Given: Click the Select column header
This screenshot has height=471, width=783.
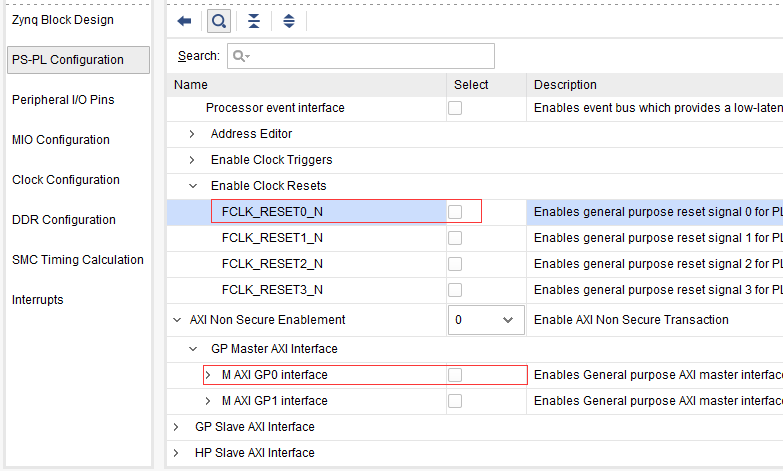Looking at the screenshot, I should click(486, 85).
